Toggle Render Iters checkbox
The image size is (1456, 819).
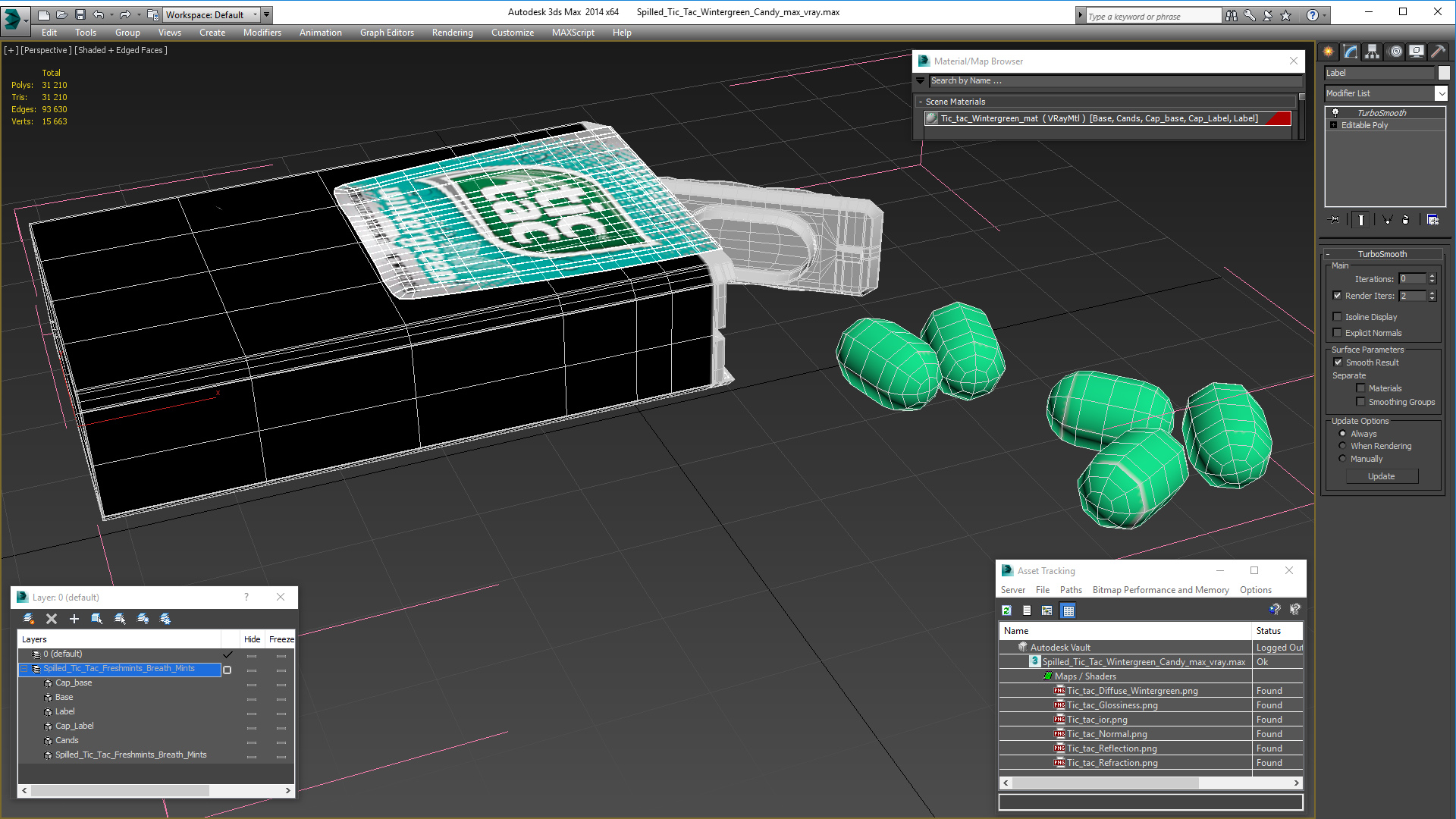pos(1337,296)
